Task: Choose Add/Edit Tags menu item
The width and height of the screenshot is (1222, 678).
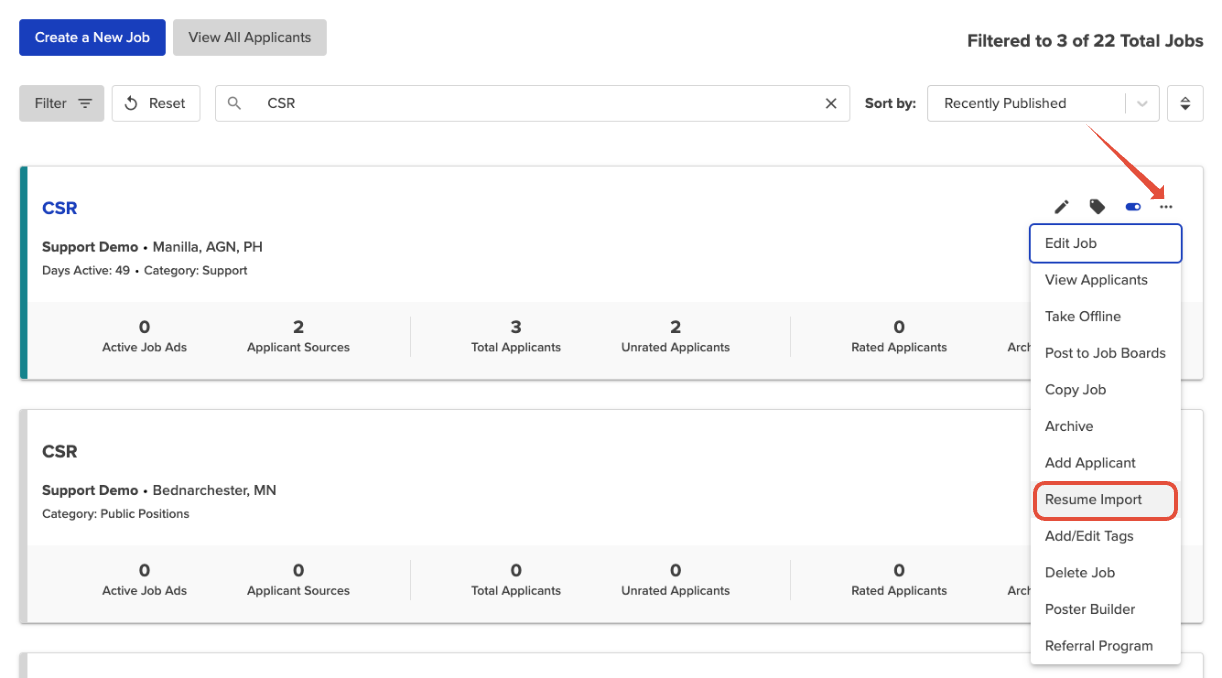Action: click(1106, 536)
